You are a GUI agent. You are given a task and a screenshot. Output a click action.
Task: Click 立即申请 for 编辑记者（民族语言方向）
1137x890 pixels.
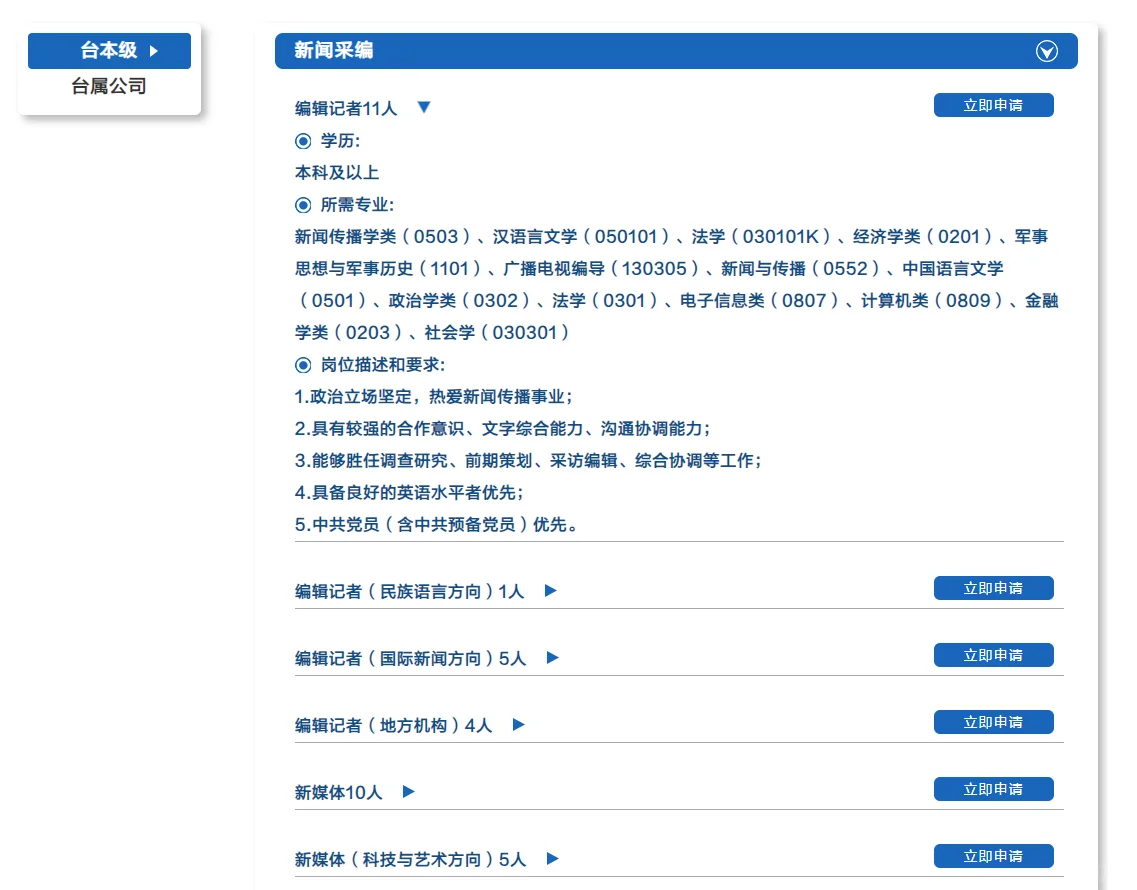pos(994,588)
